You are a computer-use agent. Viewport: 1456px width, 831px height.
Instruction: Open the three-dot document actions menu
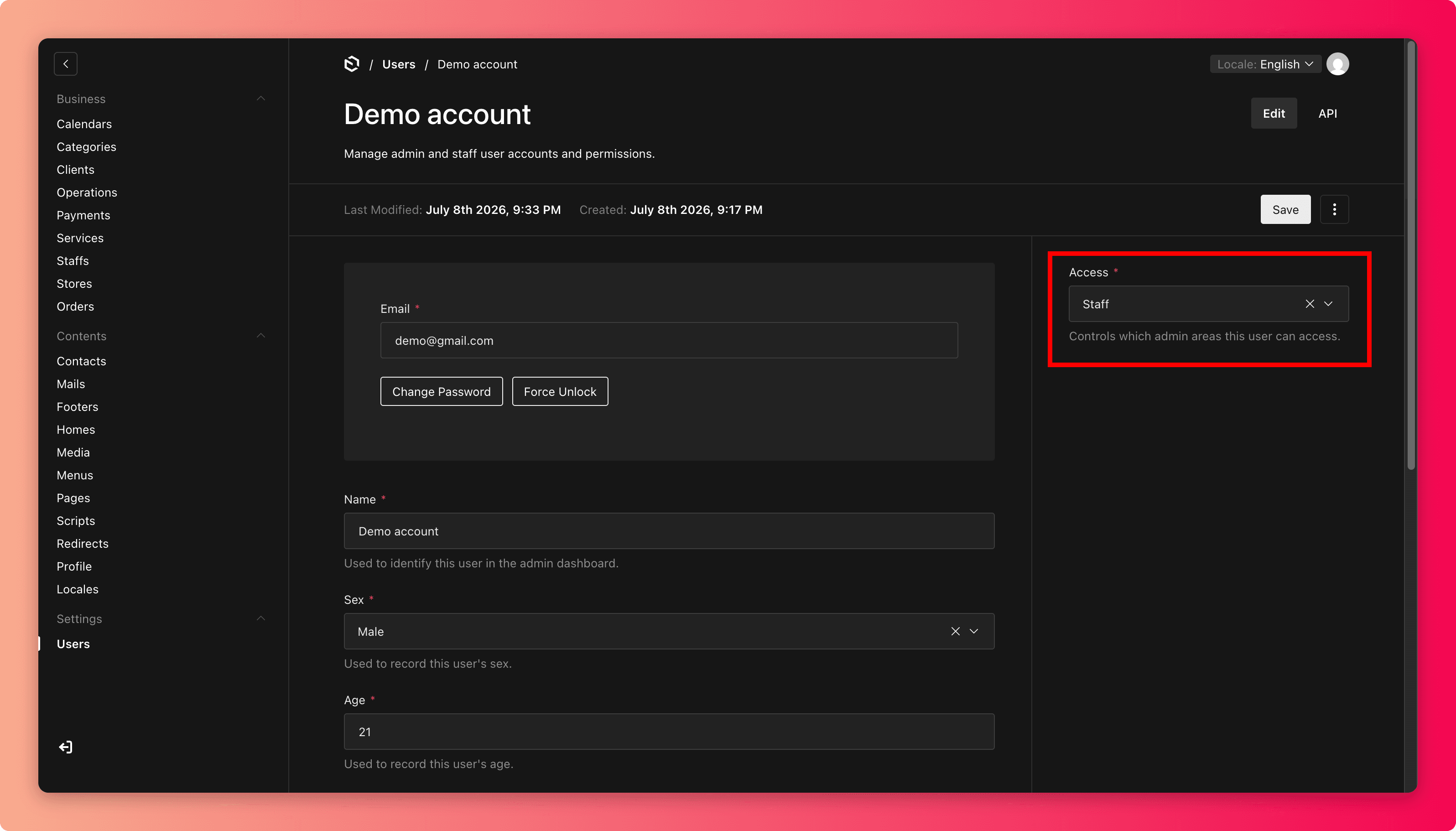(1334, 209)
